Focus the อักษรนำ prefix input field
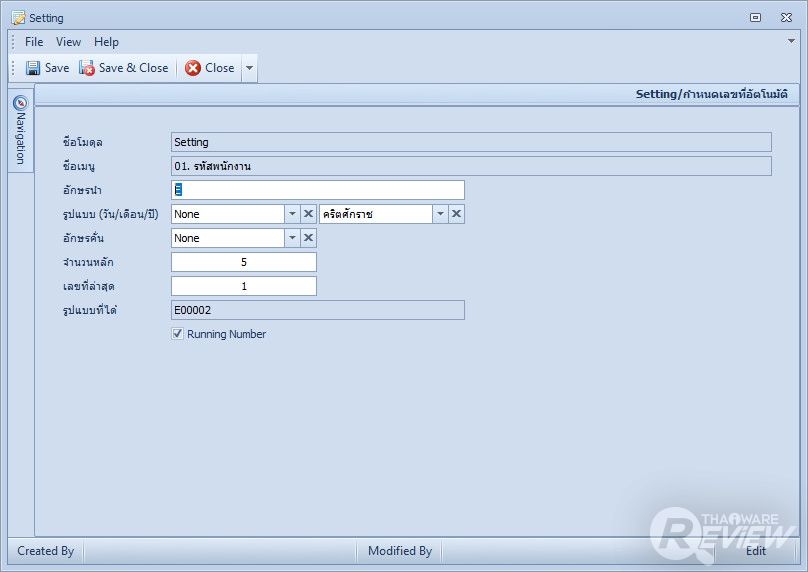808x572 pixels. tap(317, 190)
